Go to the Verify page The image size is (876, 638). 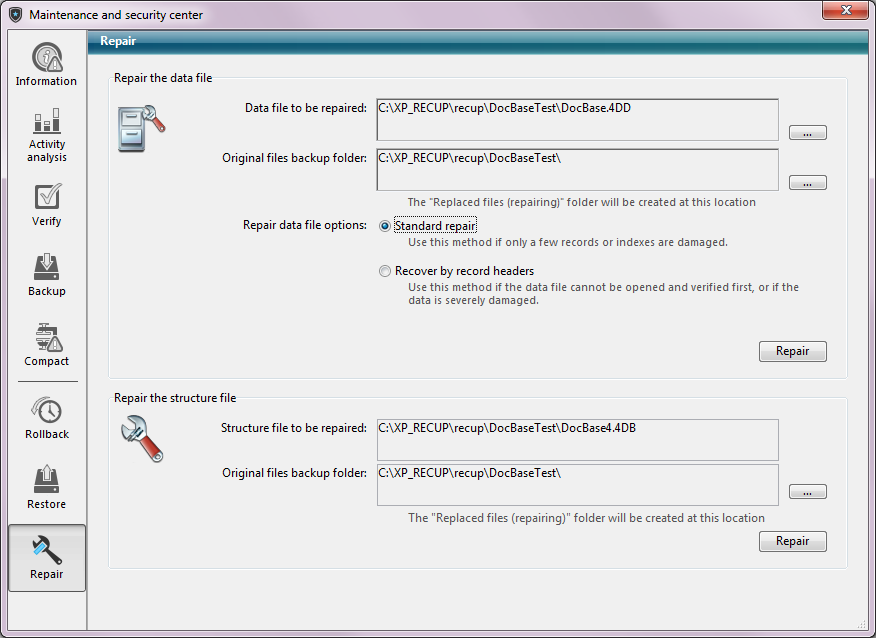tap(47, 204)
